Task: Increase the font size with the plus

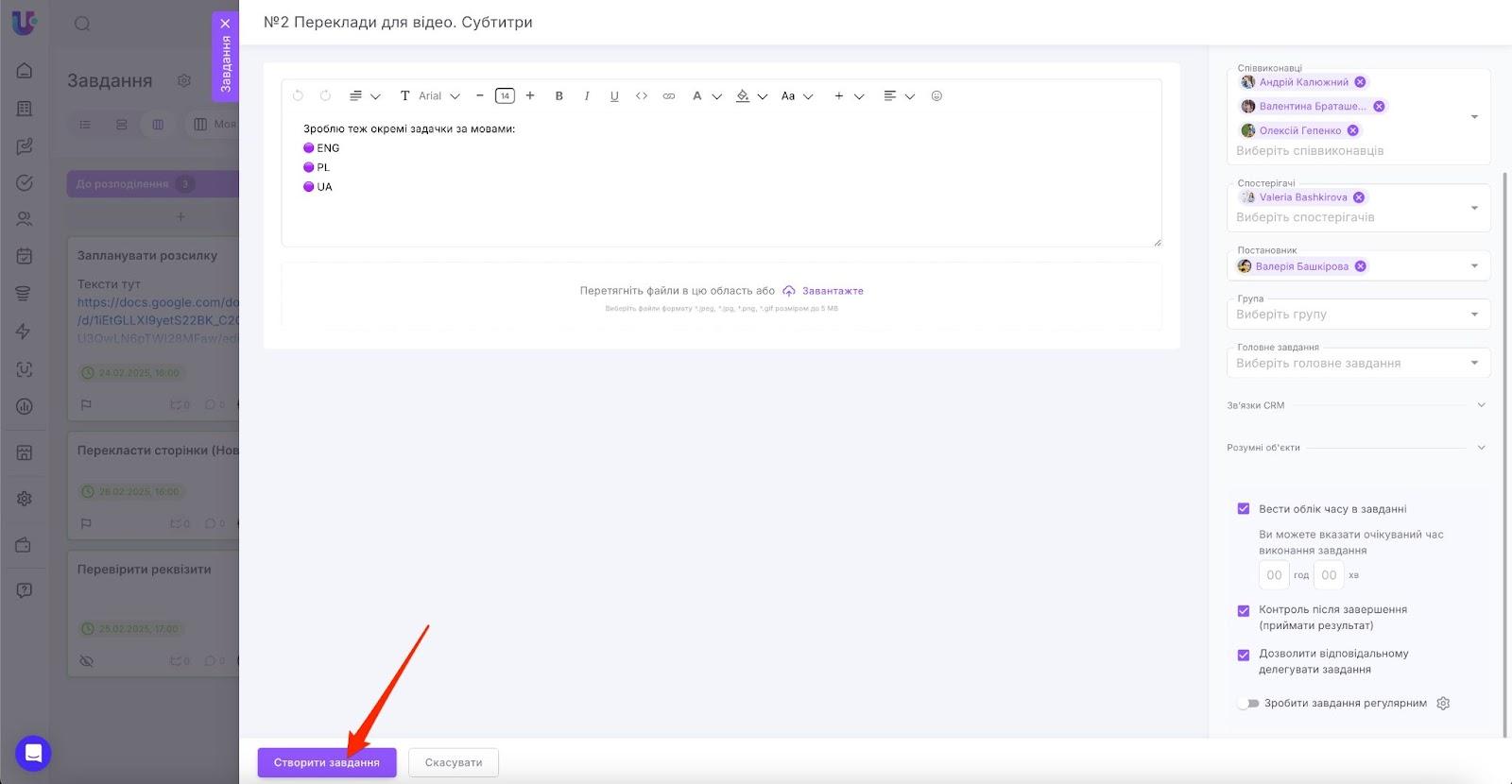Action: pos(530,95)
